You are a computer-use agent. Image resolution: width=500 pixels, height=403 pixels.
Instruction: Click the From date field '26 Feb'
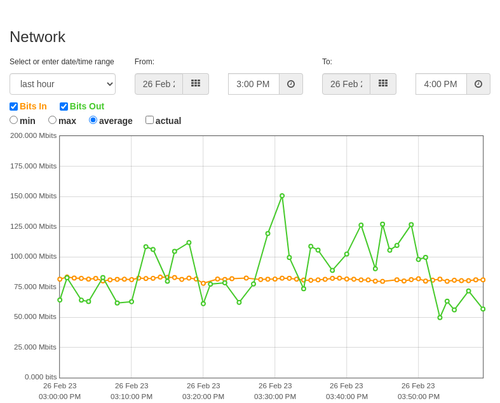159,84
